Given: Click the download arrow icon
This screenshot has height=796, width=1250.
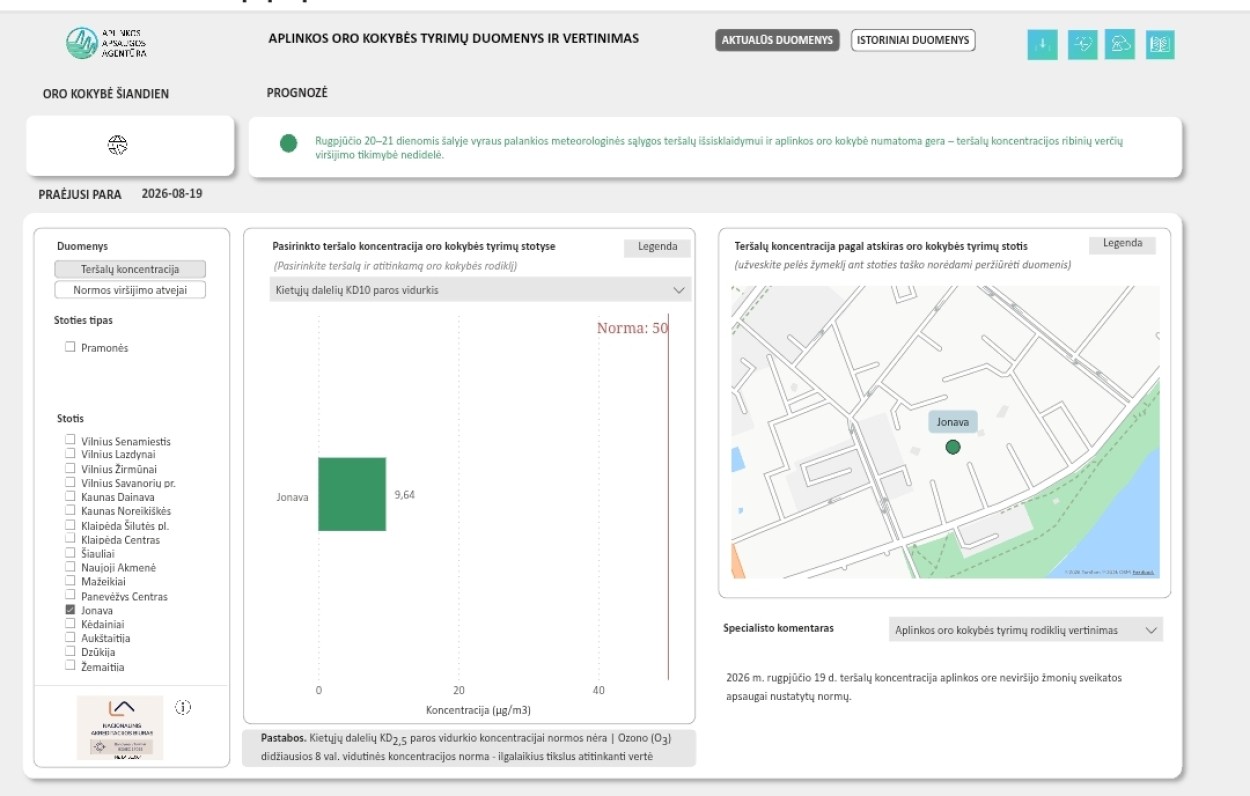Looking at the screenshot, I should pyautogui.click(x=1042, y=44).
